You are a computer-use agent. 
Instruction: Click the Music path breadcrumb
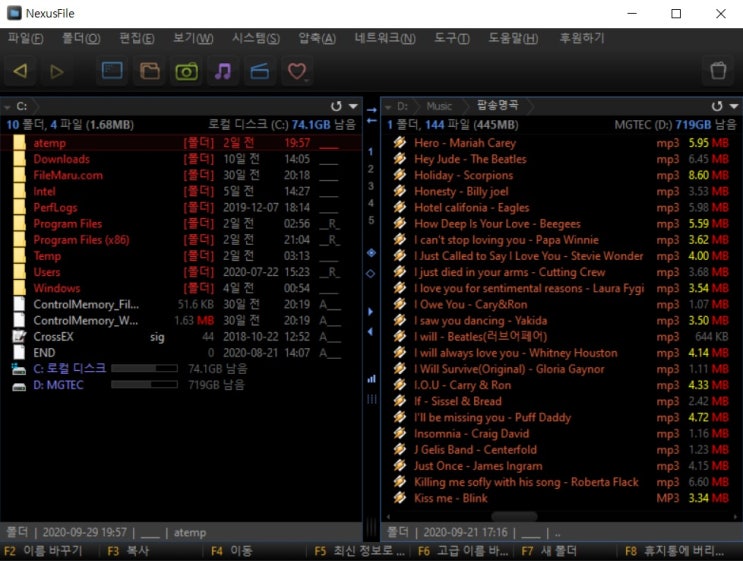pos(439,106)
